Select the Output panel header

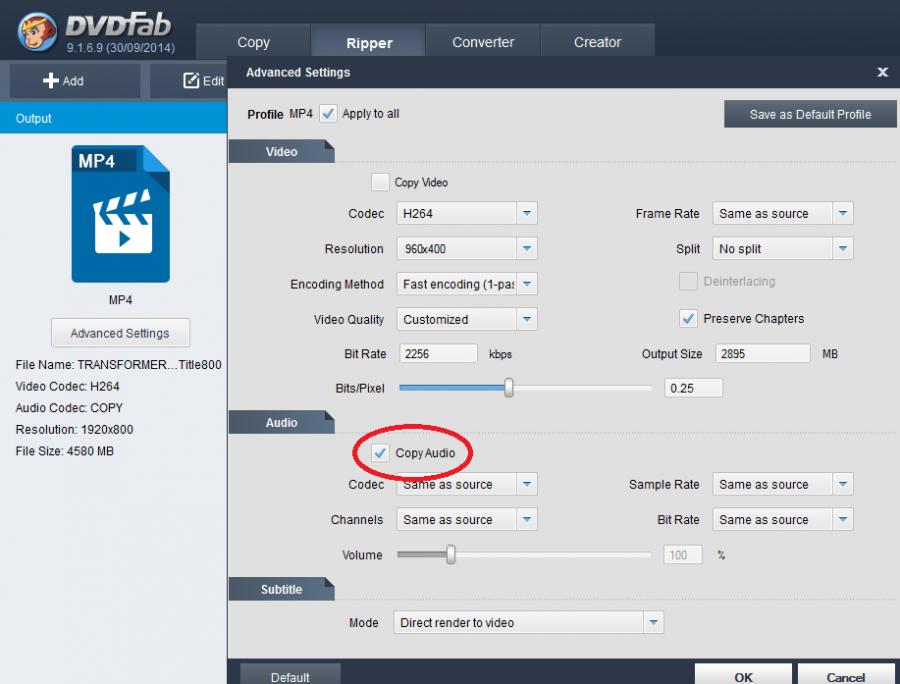pos(113,118)
